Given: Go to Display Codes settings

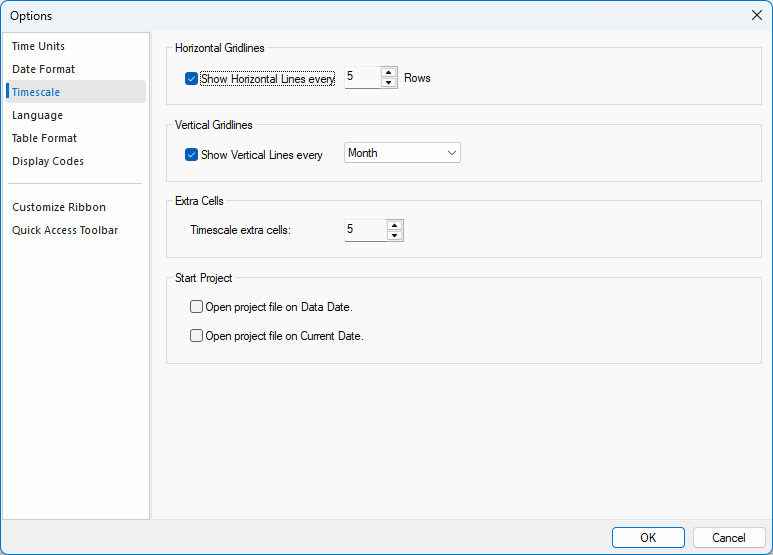Looking at the screenshot, I should pyautogui.click(x=48, y=161).
